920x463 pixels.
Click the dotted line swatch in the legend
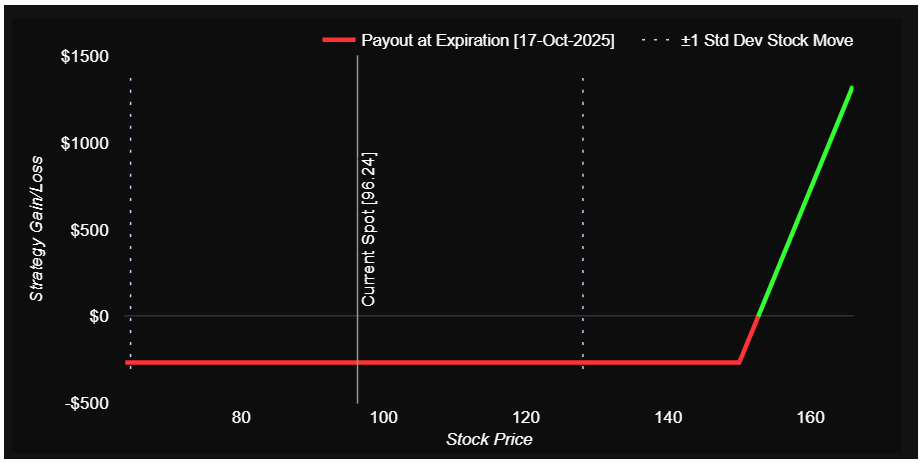pyautogui.click(x=655, y=40)
